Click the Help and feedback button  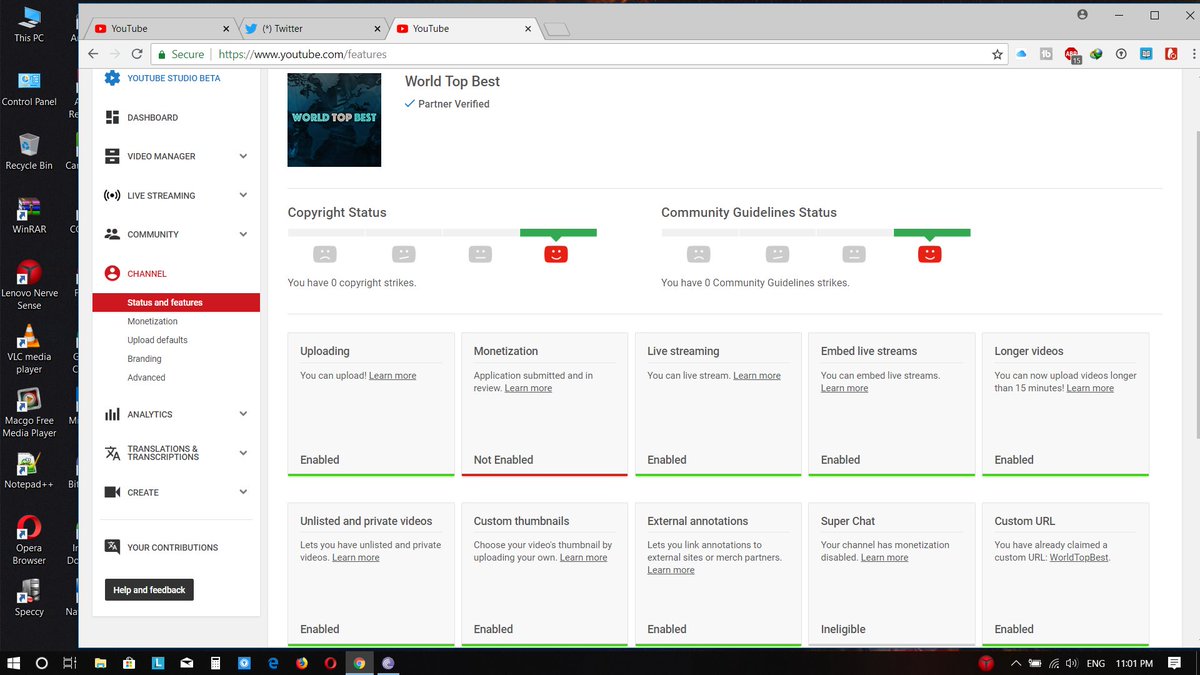[x=149, y=590]
